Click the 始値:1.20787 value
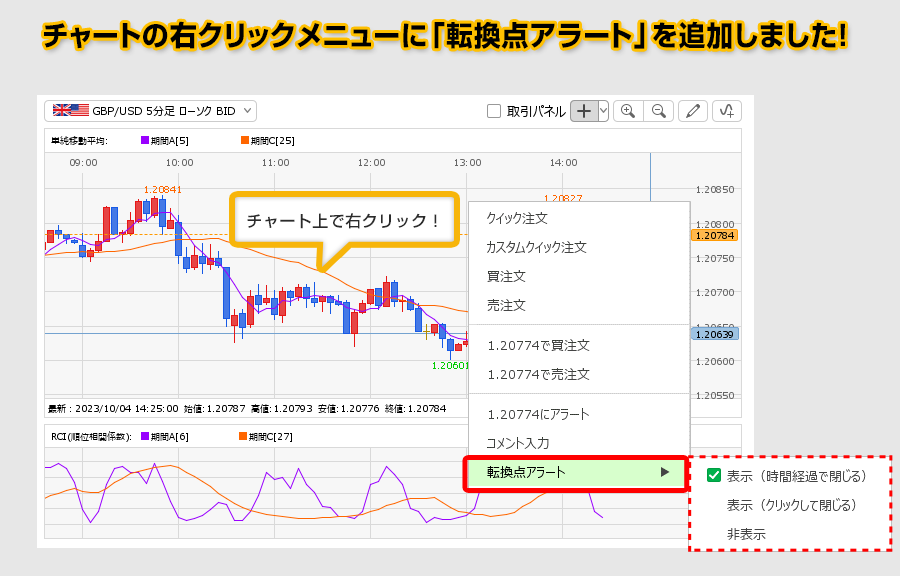The image size is (900, 576). [215, 408]
